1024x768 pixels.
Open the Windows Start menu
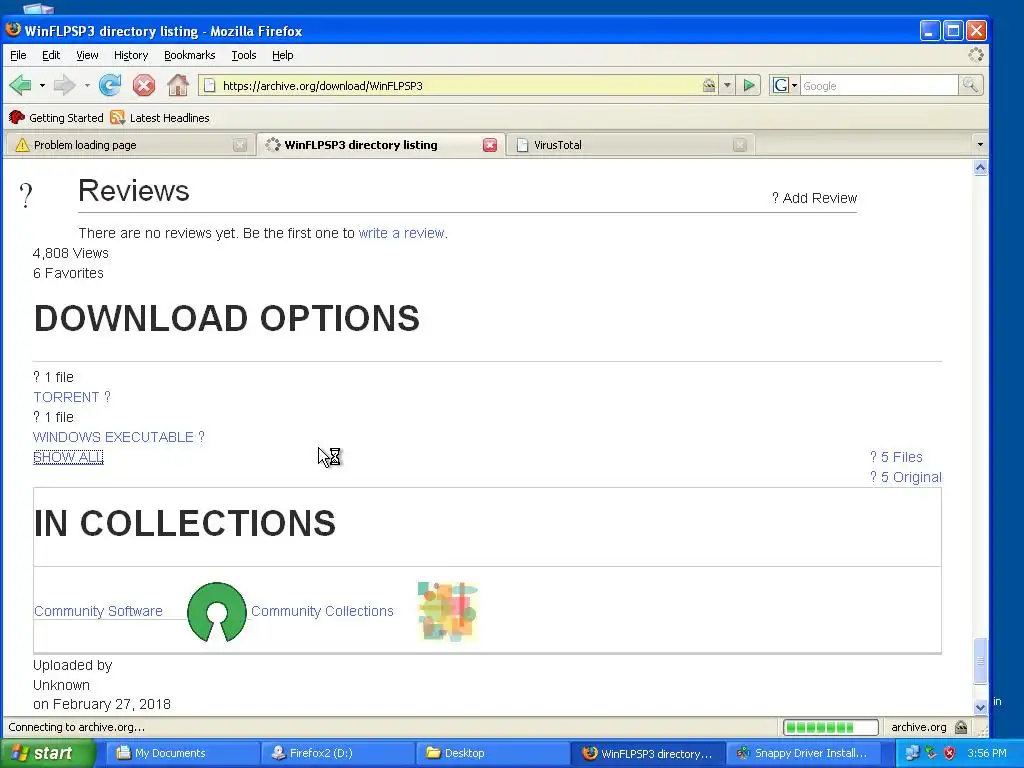[x=47, y=753]
